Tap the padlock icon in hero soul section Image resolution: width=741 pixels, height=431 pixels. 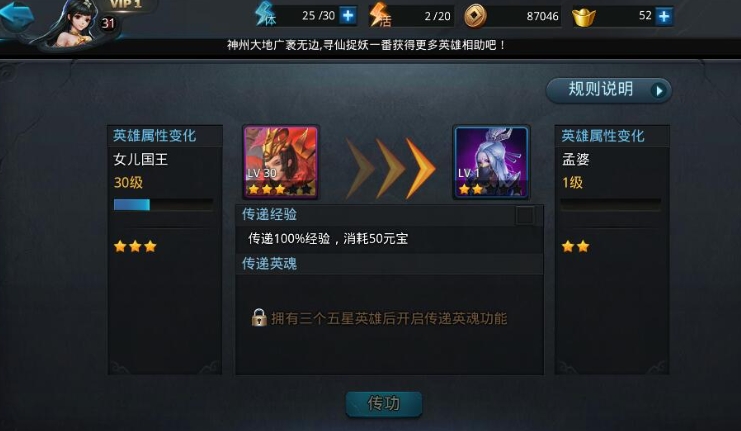click(x=258, y=318)
